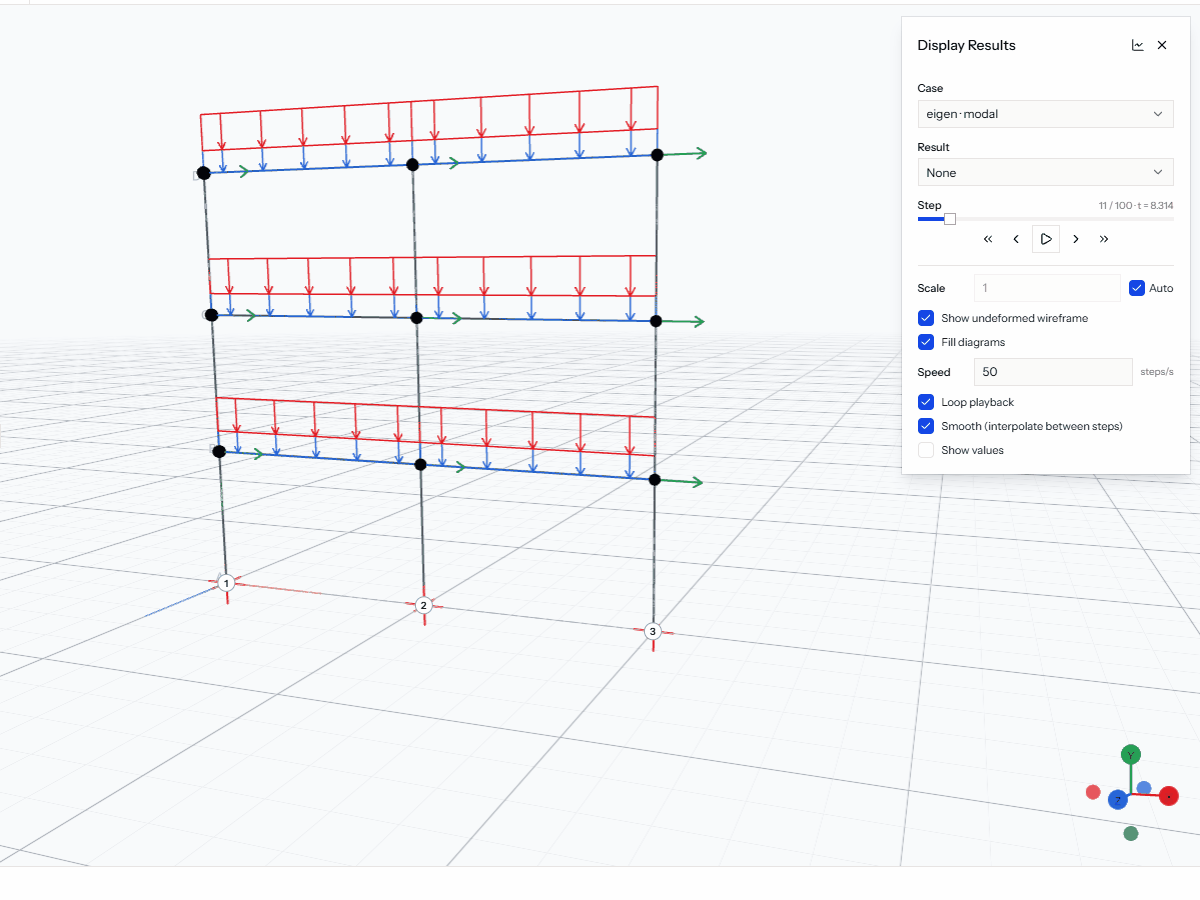This screenshot has height=900, width=1200.
Task: Jump to the first step
Action: click(x=988, y=239)
